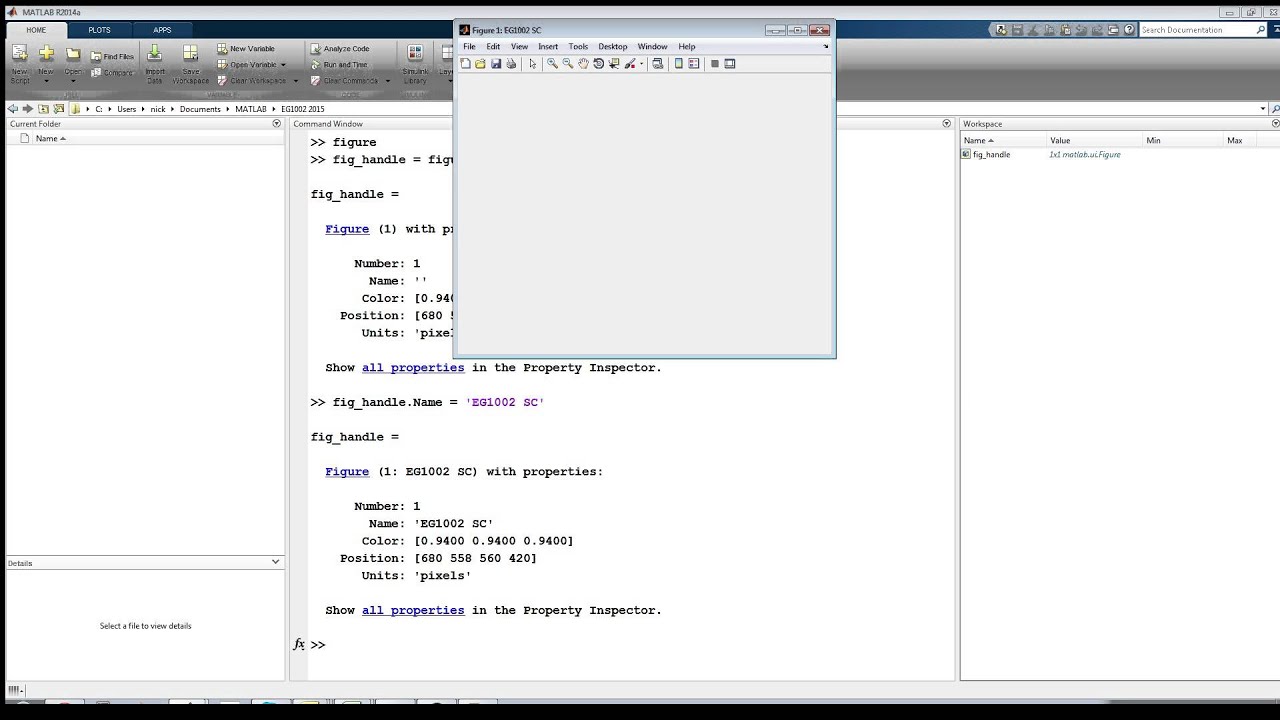Screen dimensions: 1280x720
Task: Click the first 'Figure' link in Command Window
Action: (347, 229)
